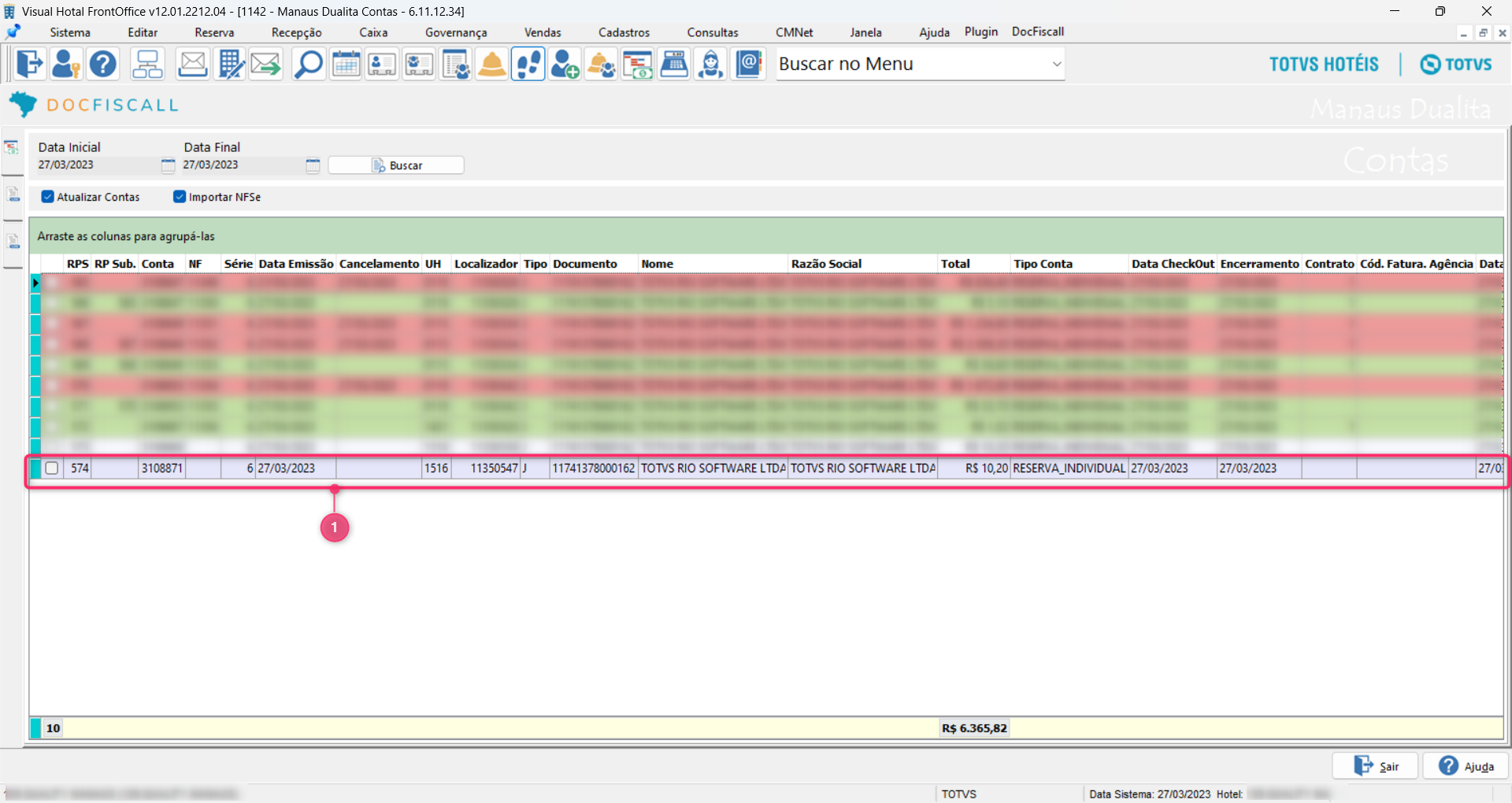Open the Consultas menu
The image size is (1512, 803).
713,32
